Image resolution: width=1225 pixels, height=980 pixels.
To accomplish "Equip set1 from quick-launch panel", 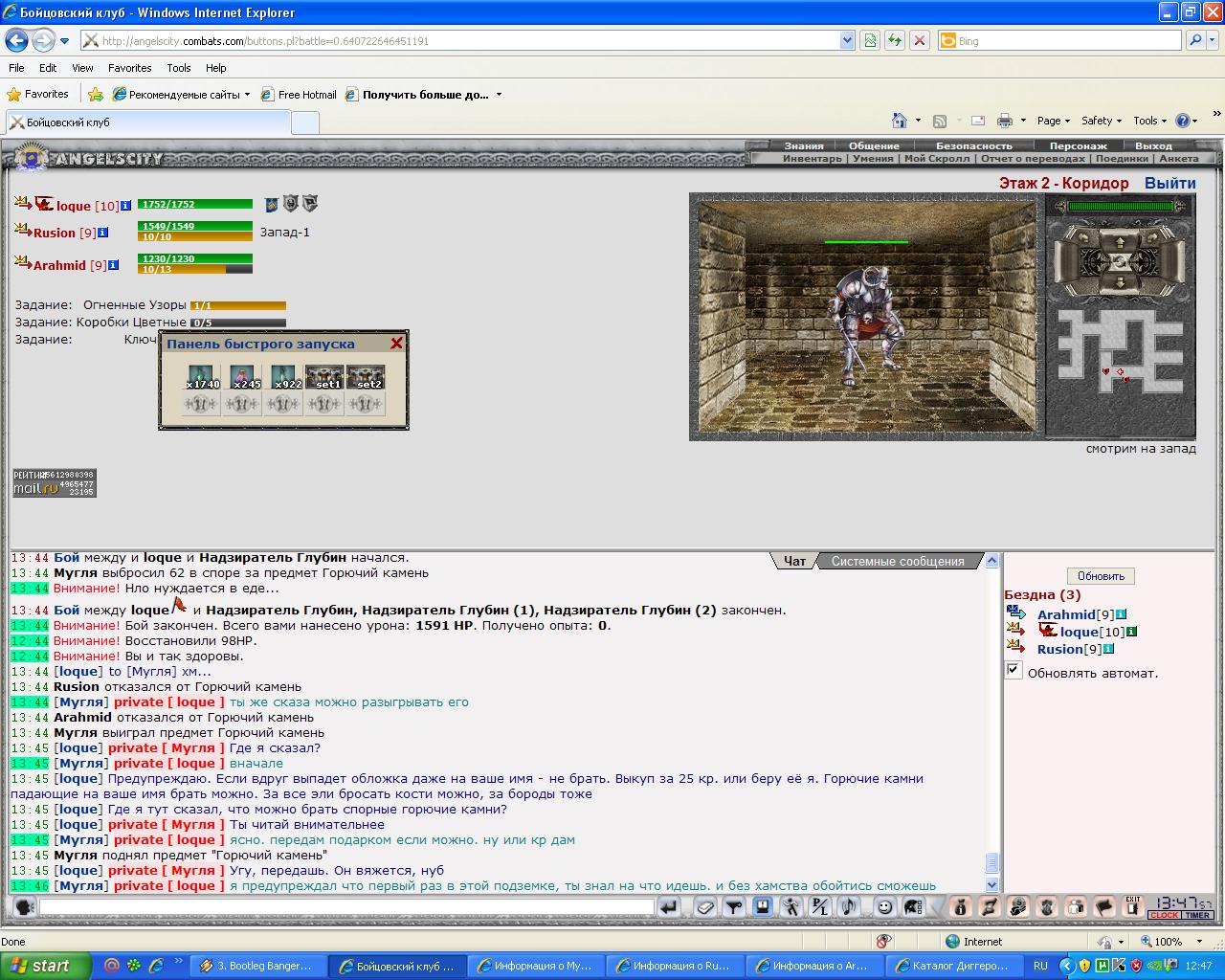I will click(x=324, y=378).
